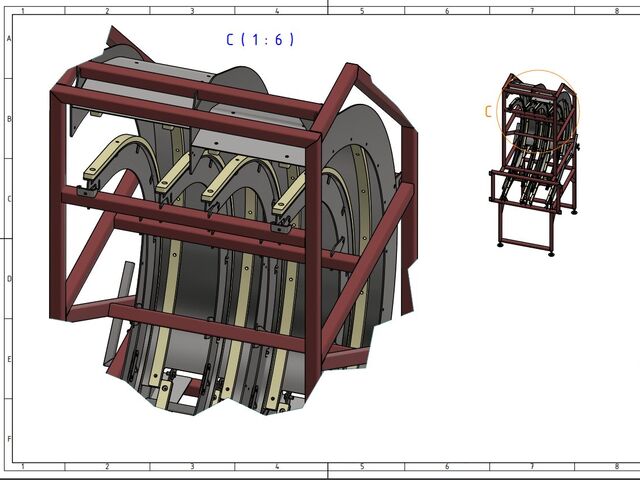
Task: Click the orange letter C detail marker
Action: tap(488, 111)
